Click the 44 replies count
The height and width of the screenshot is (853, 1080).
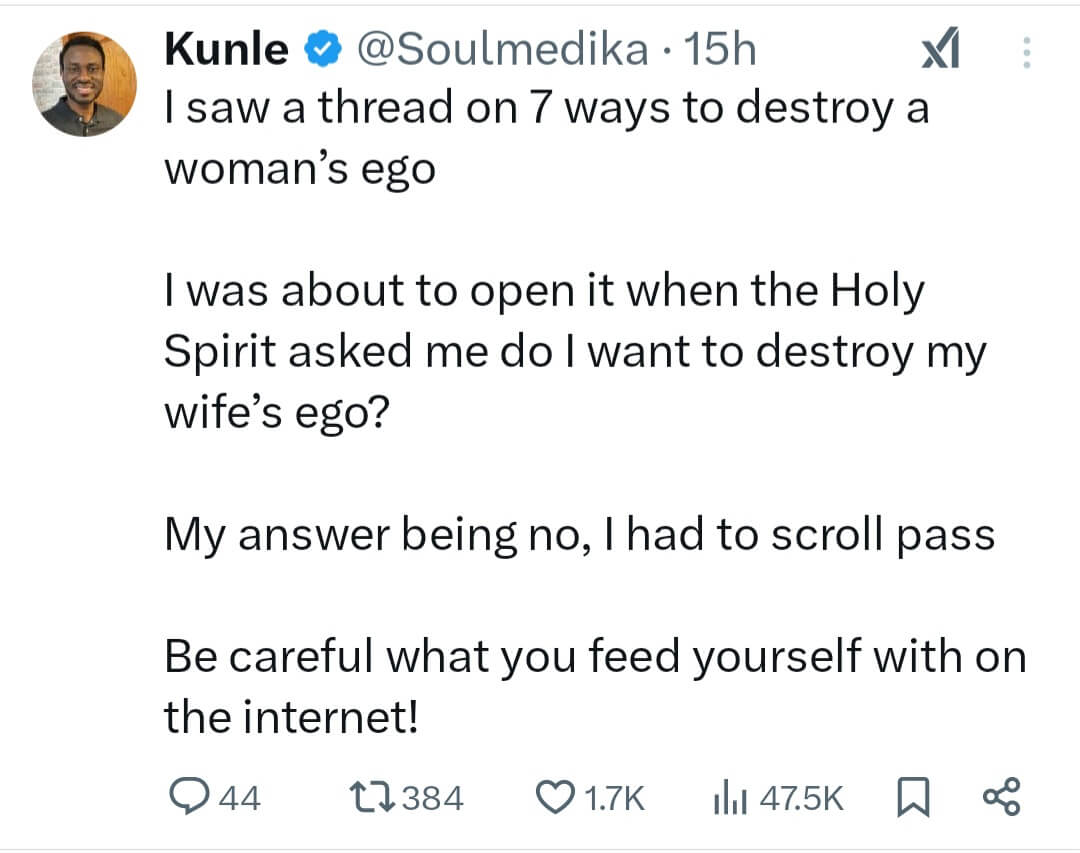[x=239, y=798]
